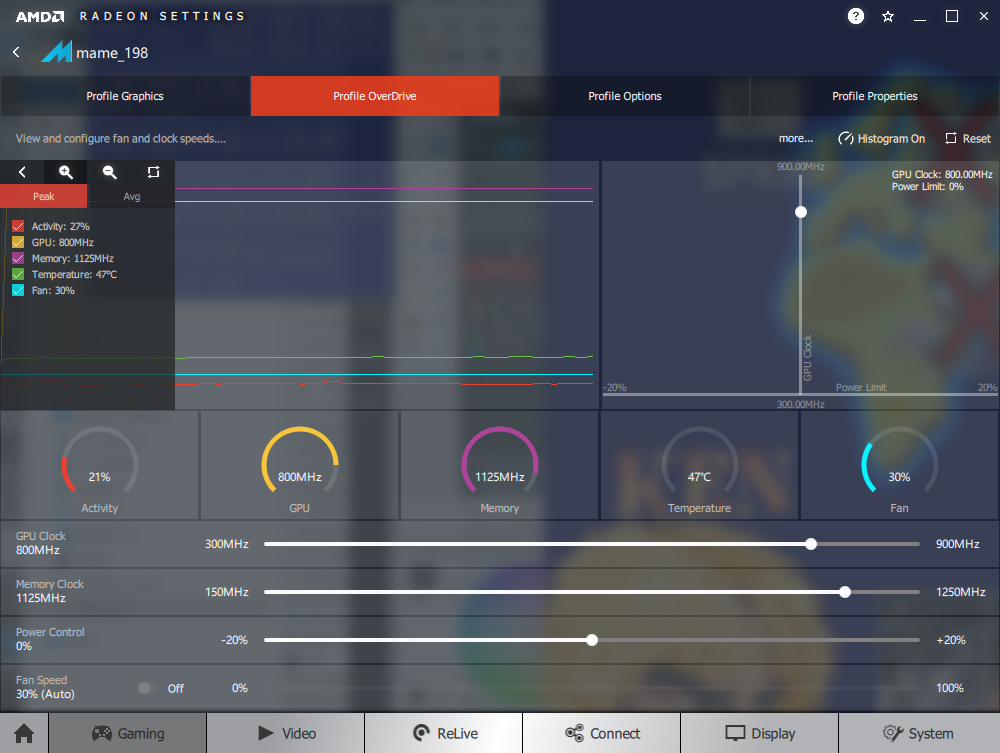Uncheck the Activity graph checkbox

(x=18, y=227)
